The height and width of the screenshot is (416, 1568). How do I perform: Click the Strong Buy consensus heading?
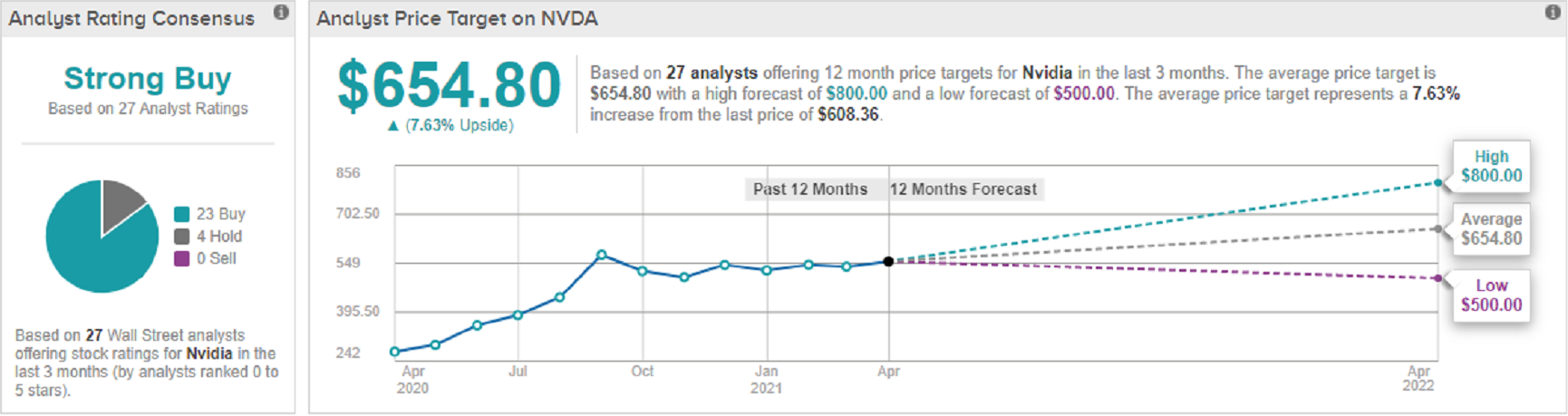click(x=148, y=79)
